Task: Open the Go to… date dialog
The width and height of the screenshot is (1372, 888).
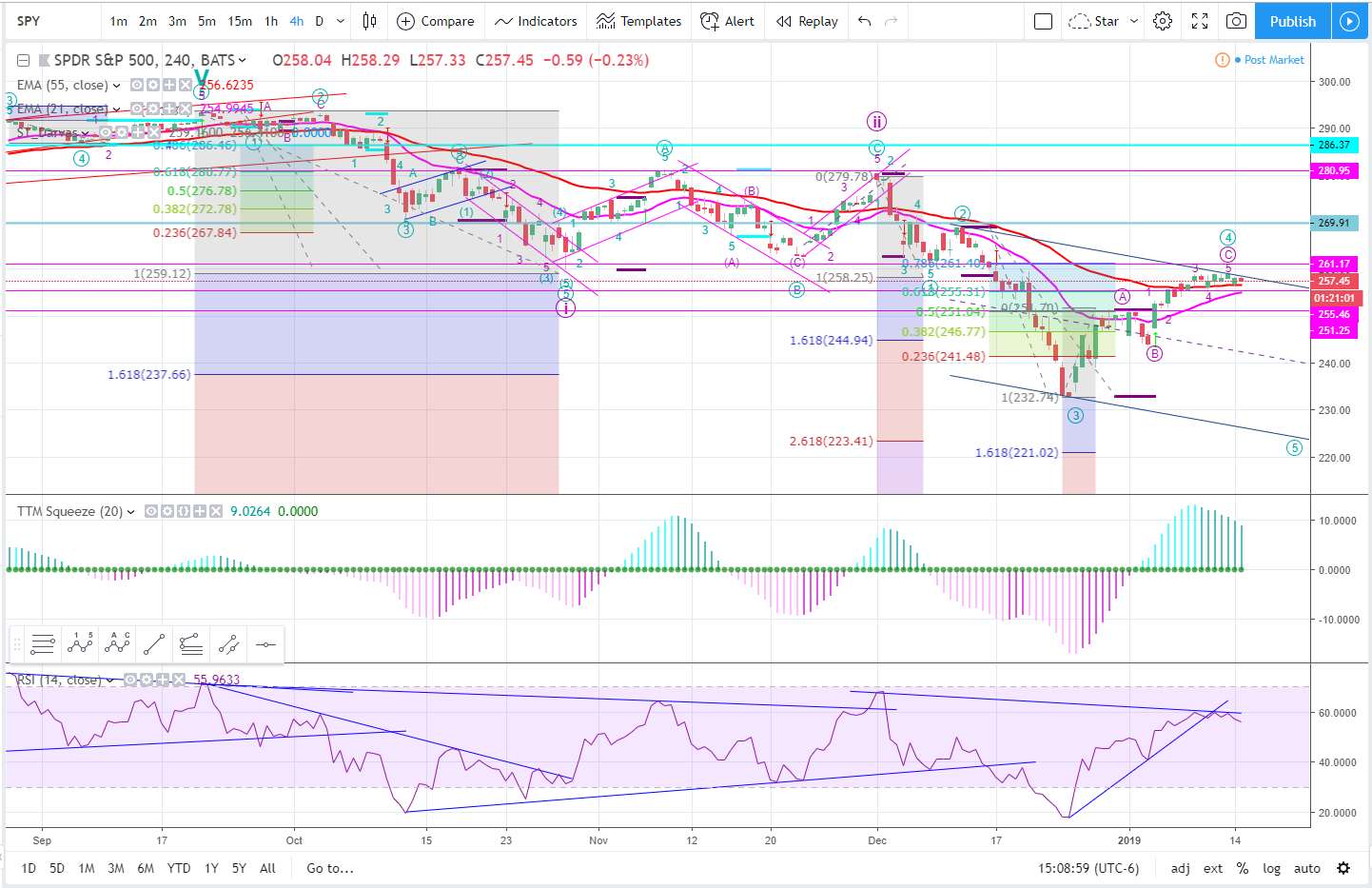Action: [x=330, y=868]
